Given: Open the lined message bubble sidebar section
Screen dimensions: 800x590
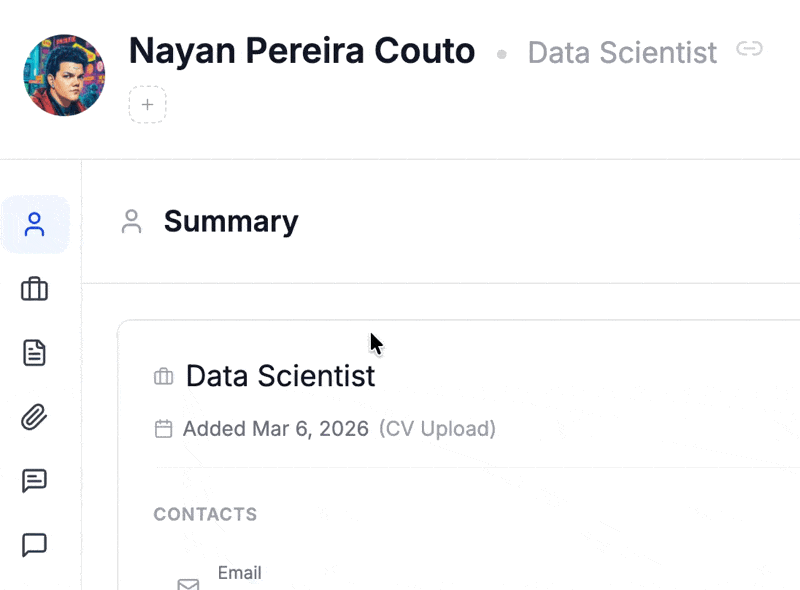Looking at the screenshot, I should pyautogui.click(x=35, y=481).
